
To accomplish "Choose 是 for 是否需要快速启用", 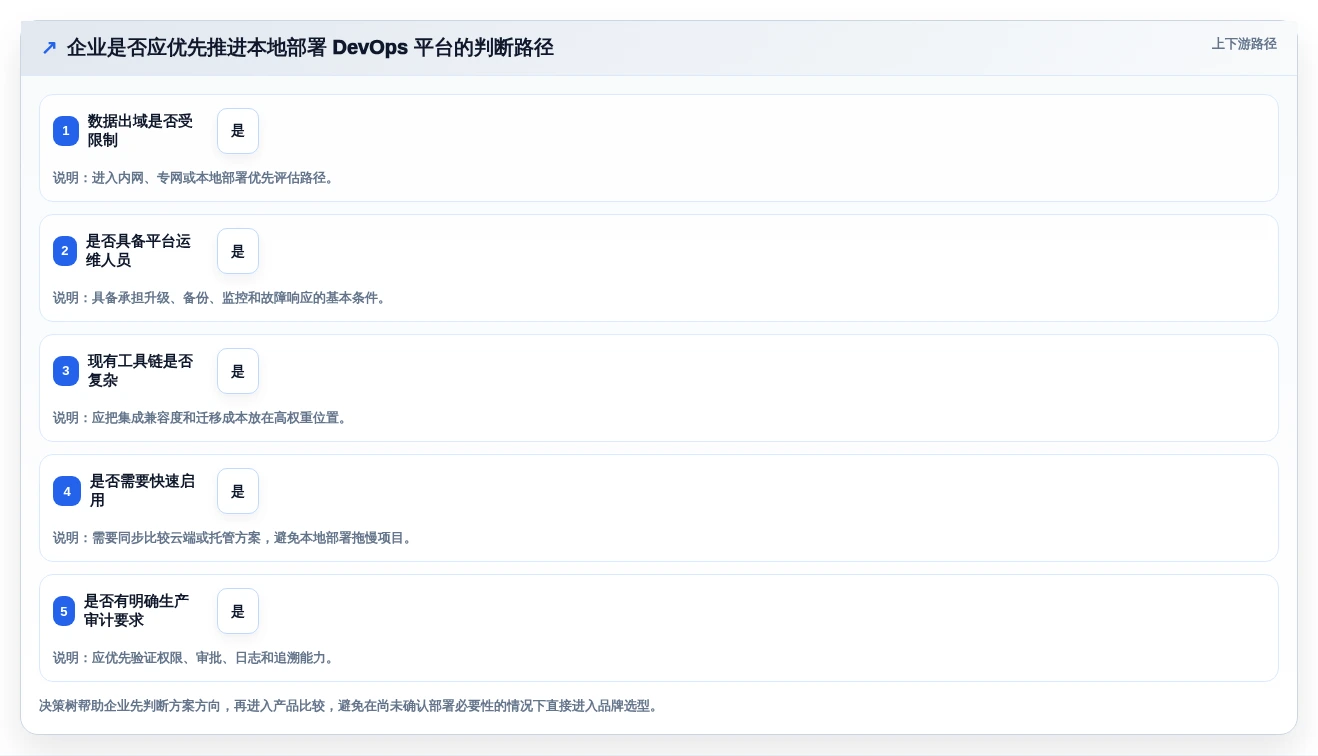I will coord(238,491).
